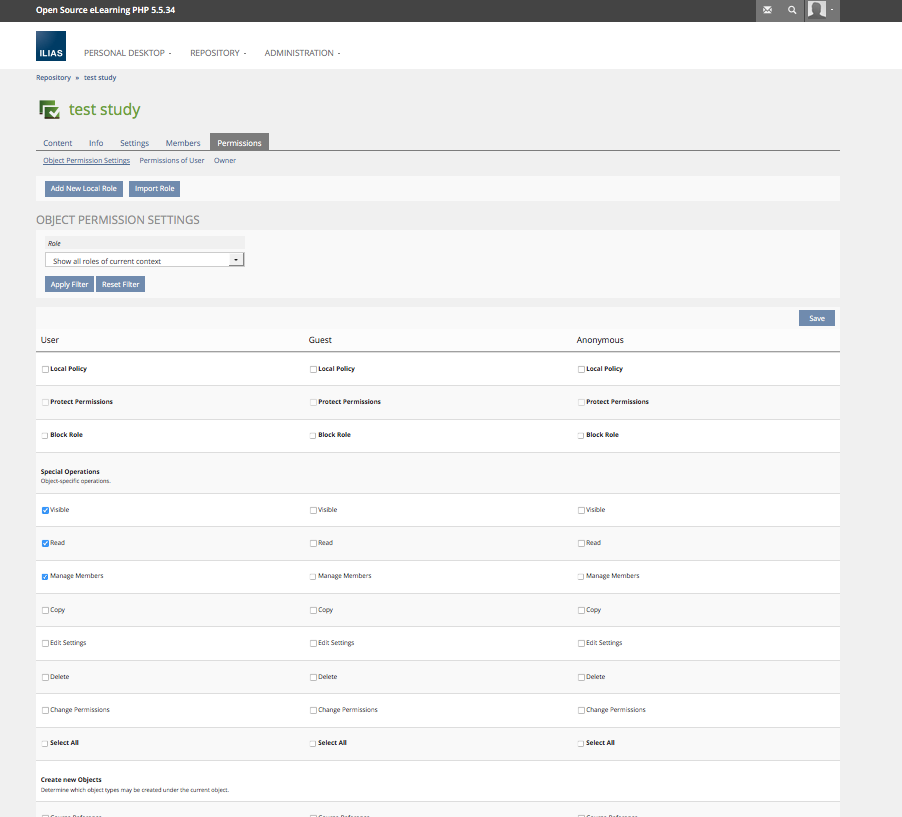
Task: Expand the Repository menu
Action: tap(218, 53)
